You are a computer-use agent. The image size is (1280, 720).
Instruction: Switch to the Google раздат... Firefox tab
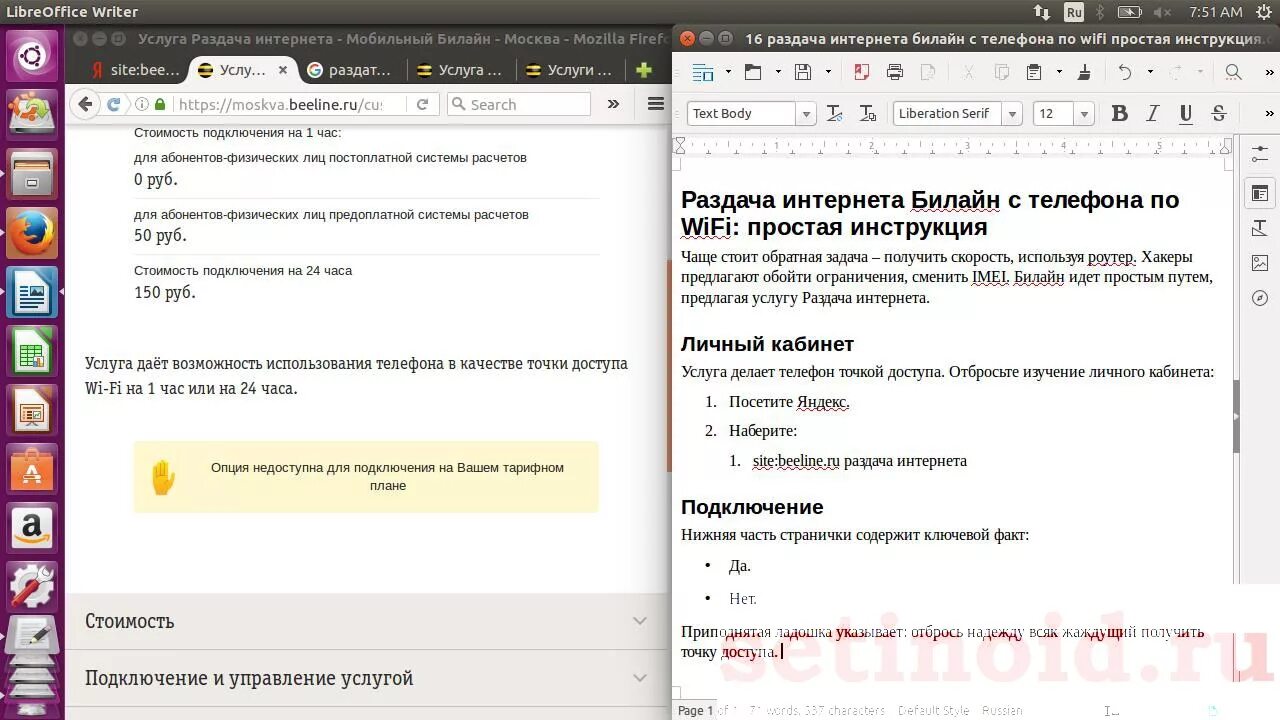[x=350, y=70]
